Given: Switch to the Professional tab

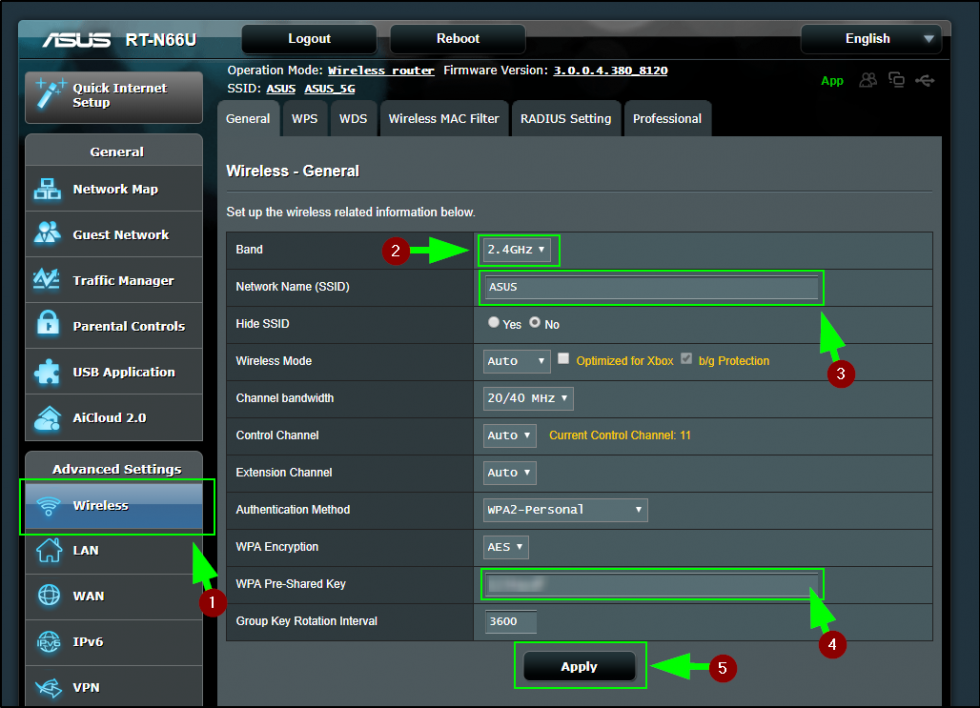Looking at the screenshot, I should tap(667, 118).
